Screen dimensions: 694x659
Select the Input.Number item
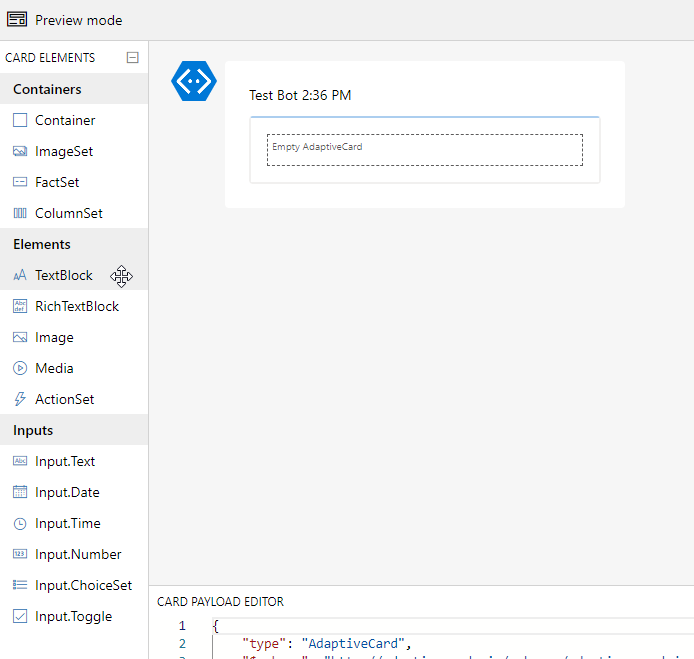point(74,554)
